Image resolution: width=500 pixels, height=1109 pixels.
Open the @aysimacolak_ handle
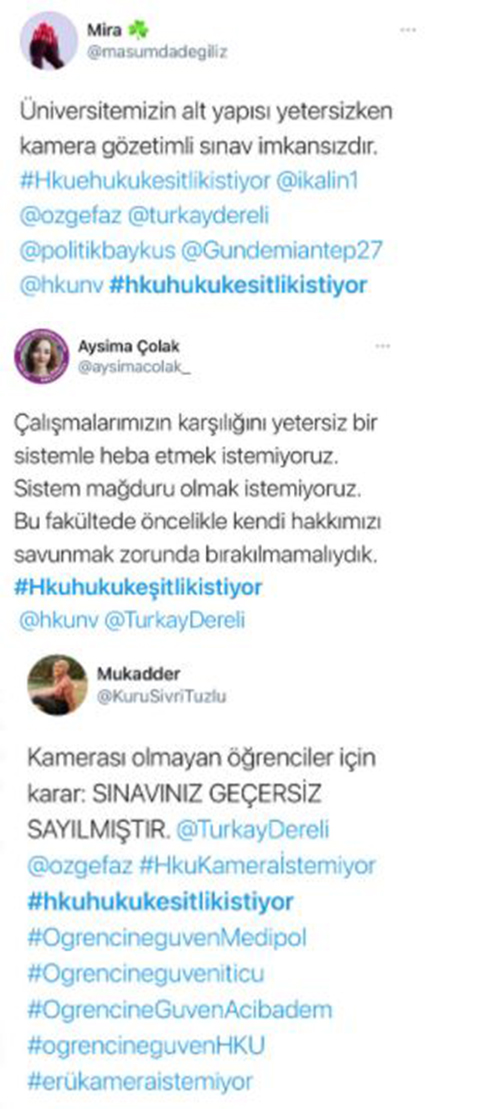point(135,366)
